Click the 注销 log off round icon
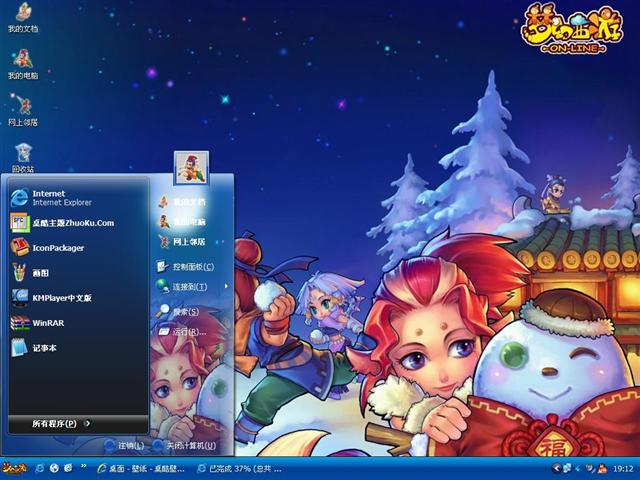 pos(109,445)
